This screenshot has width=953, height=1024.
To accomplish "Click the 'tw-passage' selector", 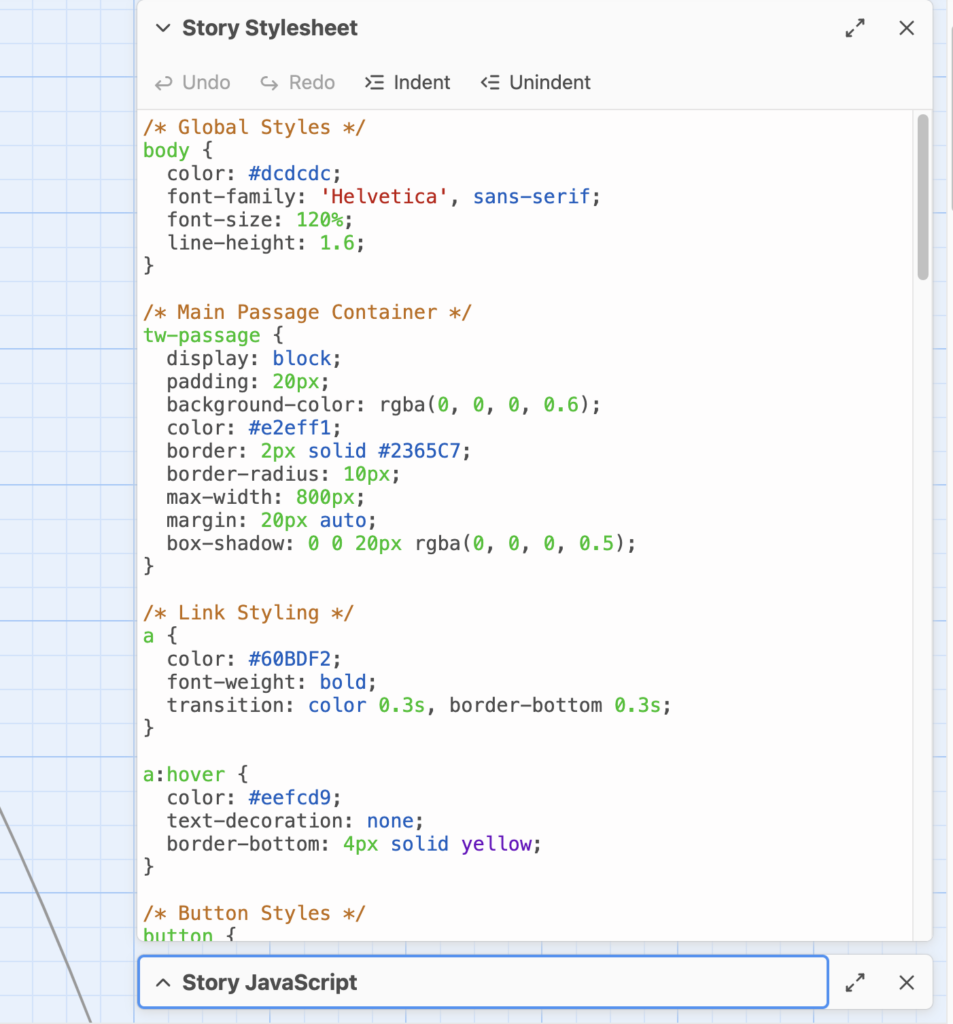I will click(x=202, y=336).
